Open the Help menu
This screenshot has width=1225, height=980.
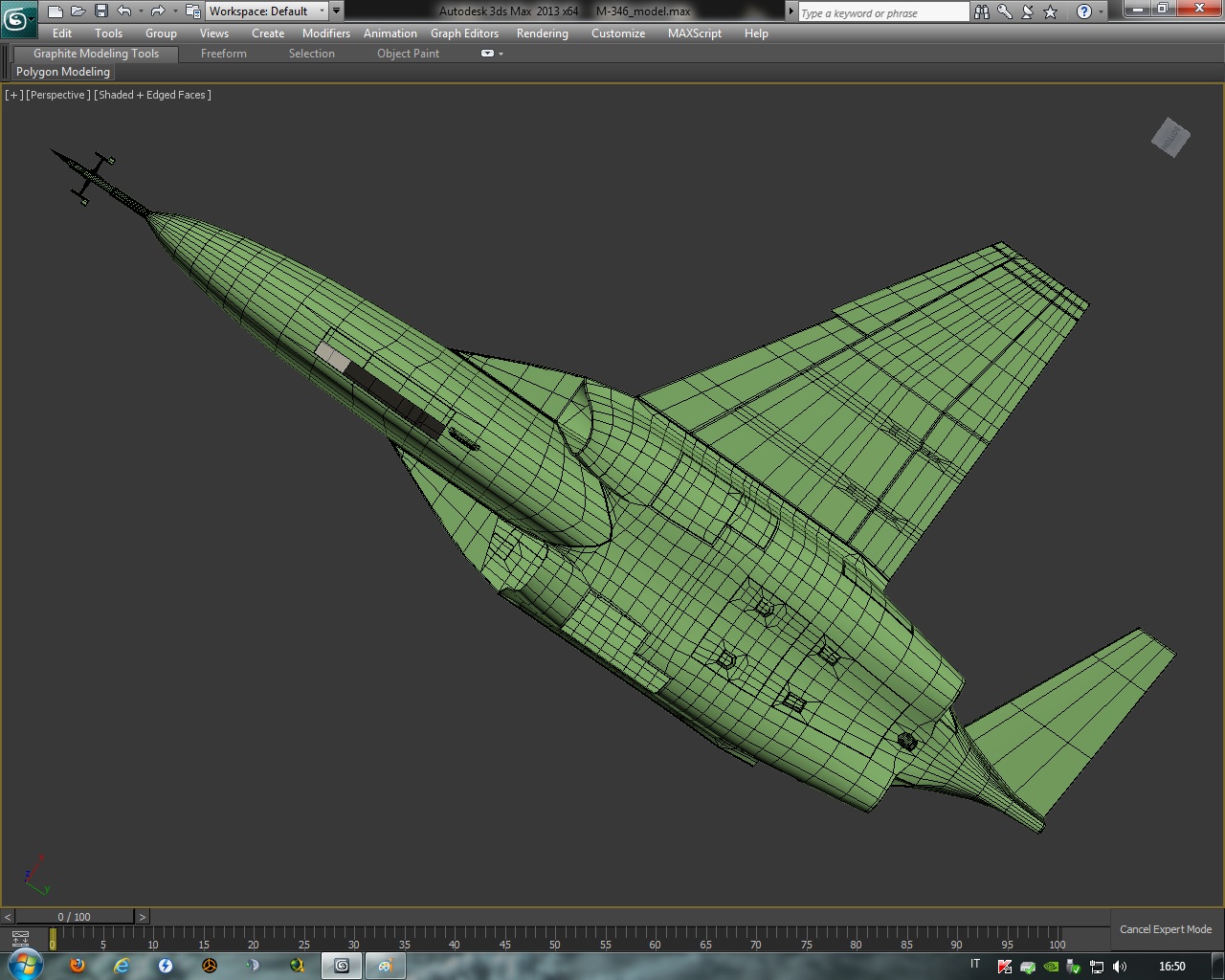(756, 33)
